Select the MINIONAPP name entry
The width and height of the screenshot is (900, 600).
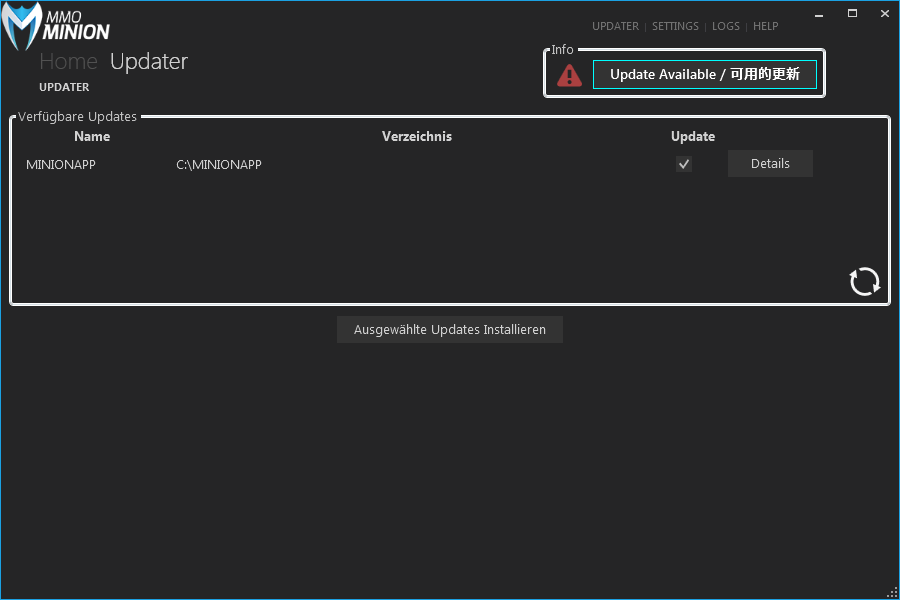pos(61,164)
